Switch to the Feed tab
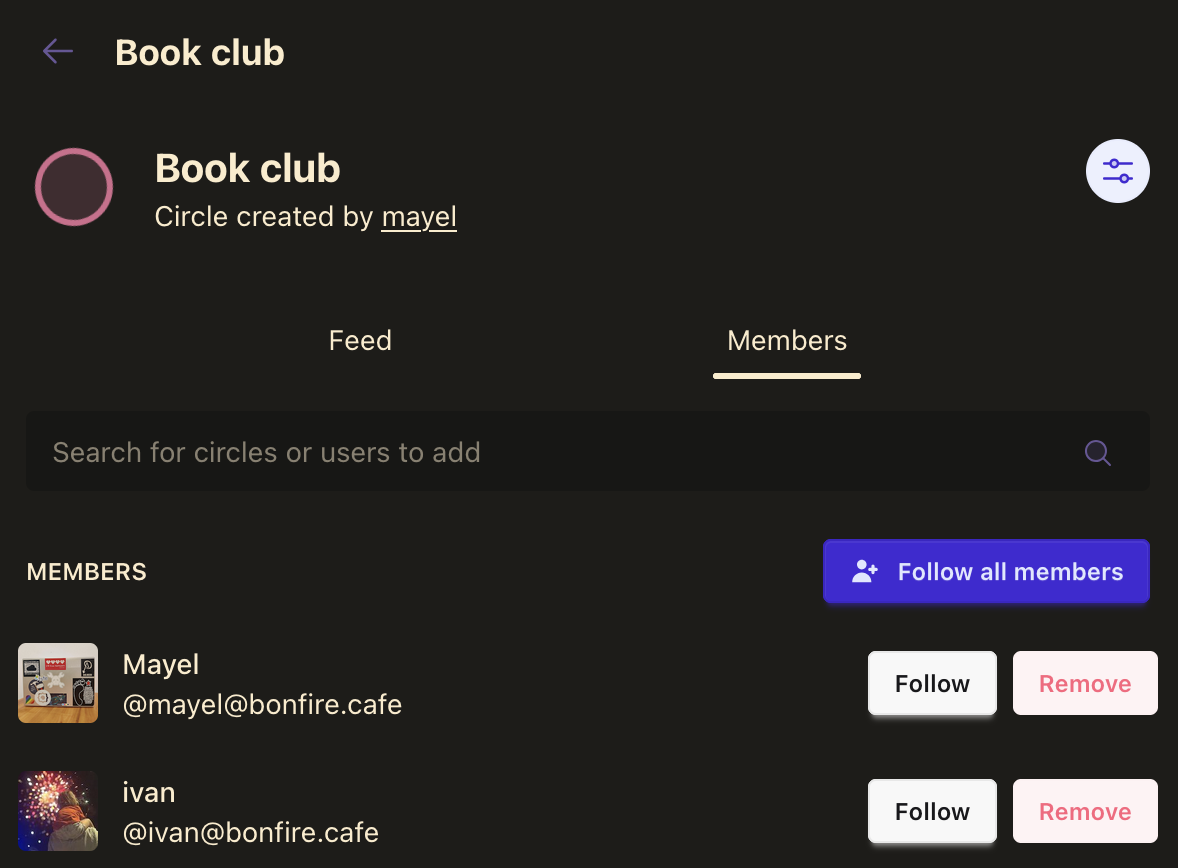 click(x=360, y=341)
